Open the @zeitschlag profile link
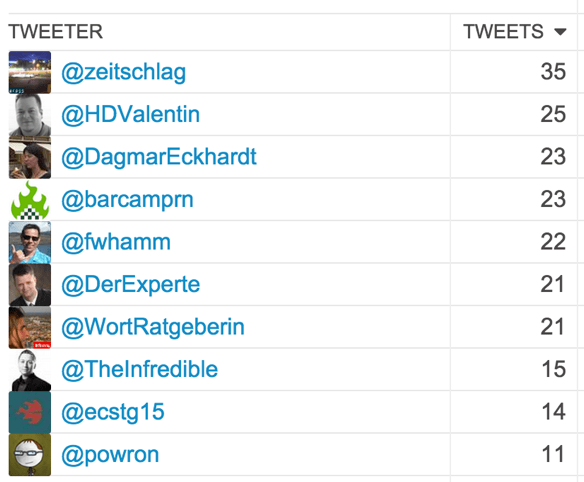The image size is (584, 482). click(123, 73)
